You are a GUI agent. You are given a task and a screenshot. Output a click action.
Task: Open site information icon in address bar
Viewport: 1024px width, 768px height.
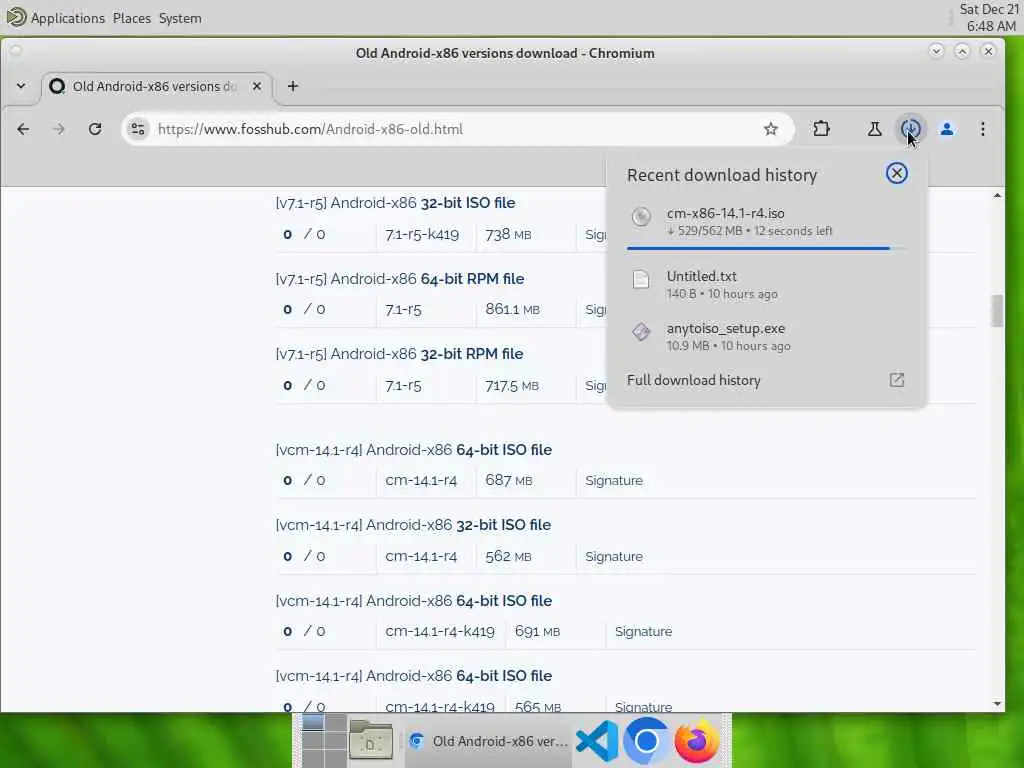click(137, 129)
